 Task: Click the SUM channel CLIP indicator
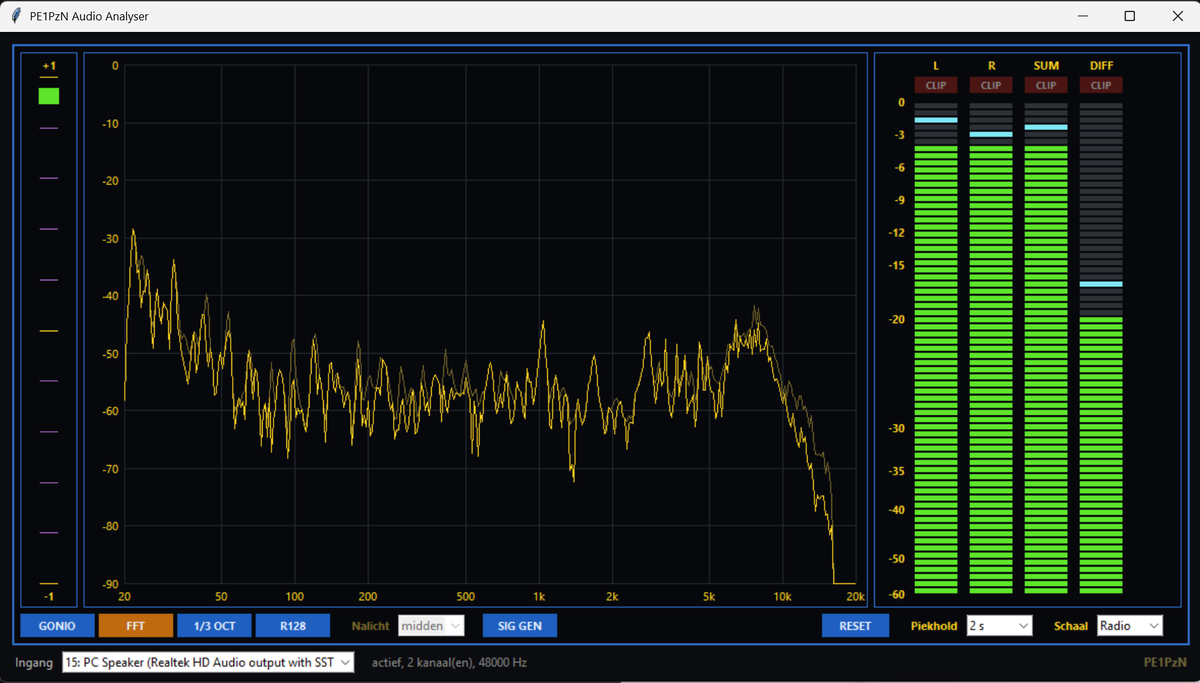[1046, 85]
